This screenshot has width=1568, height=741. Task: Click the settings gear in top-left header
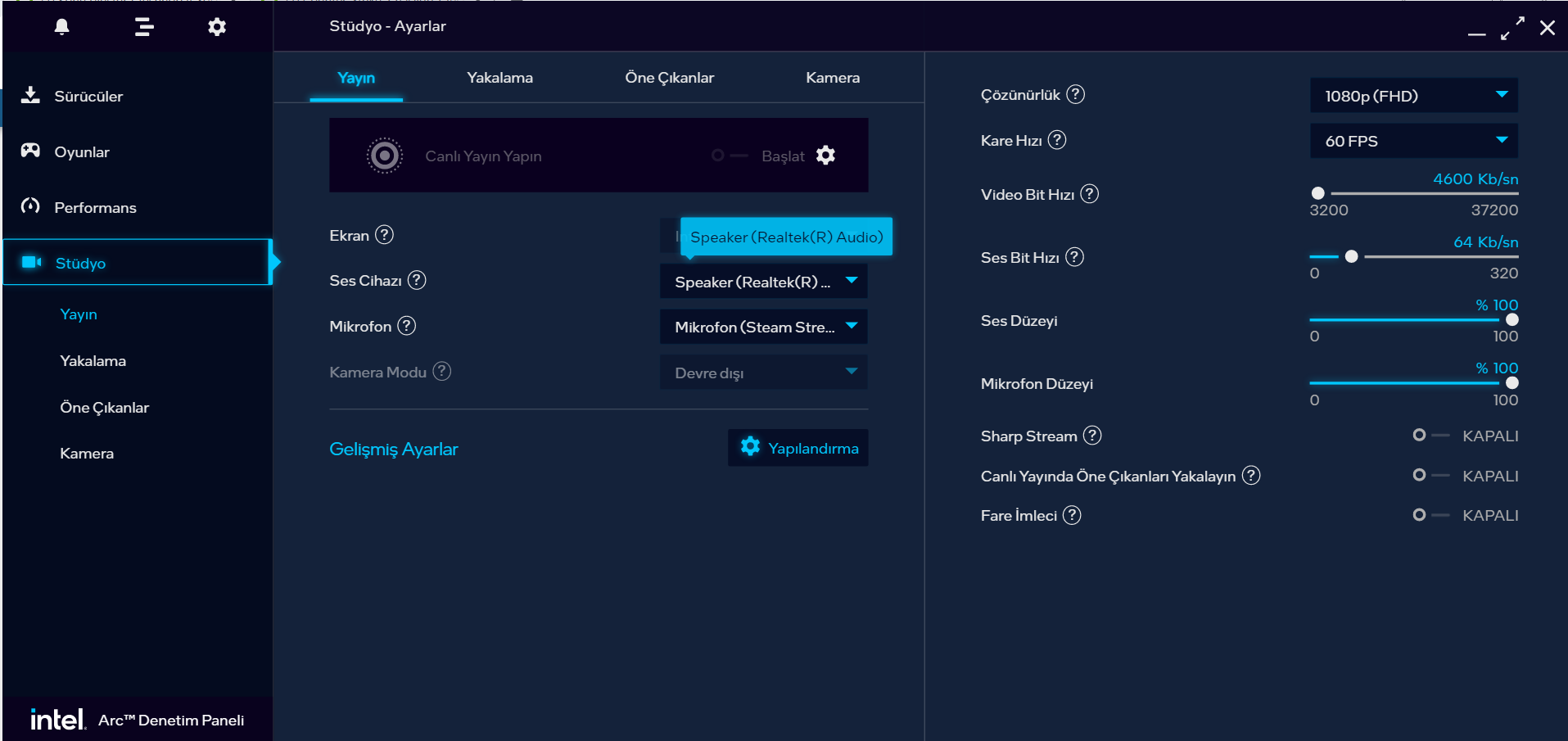coord(217,27)
